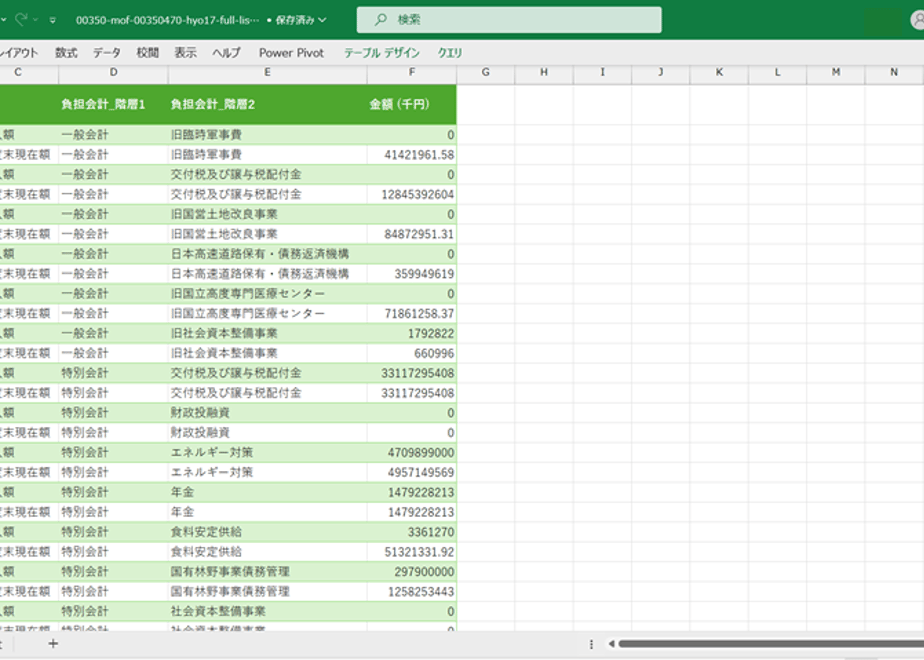The height and width of the screenshot is (660, 924).
Task: Select column D header
Action: tap(113, 72)
